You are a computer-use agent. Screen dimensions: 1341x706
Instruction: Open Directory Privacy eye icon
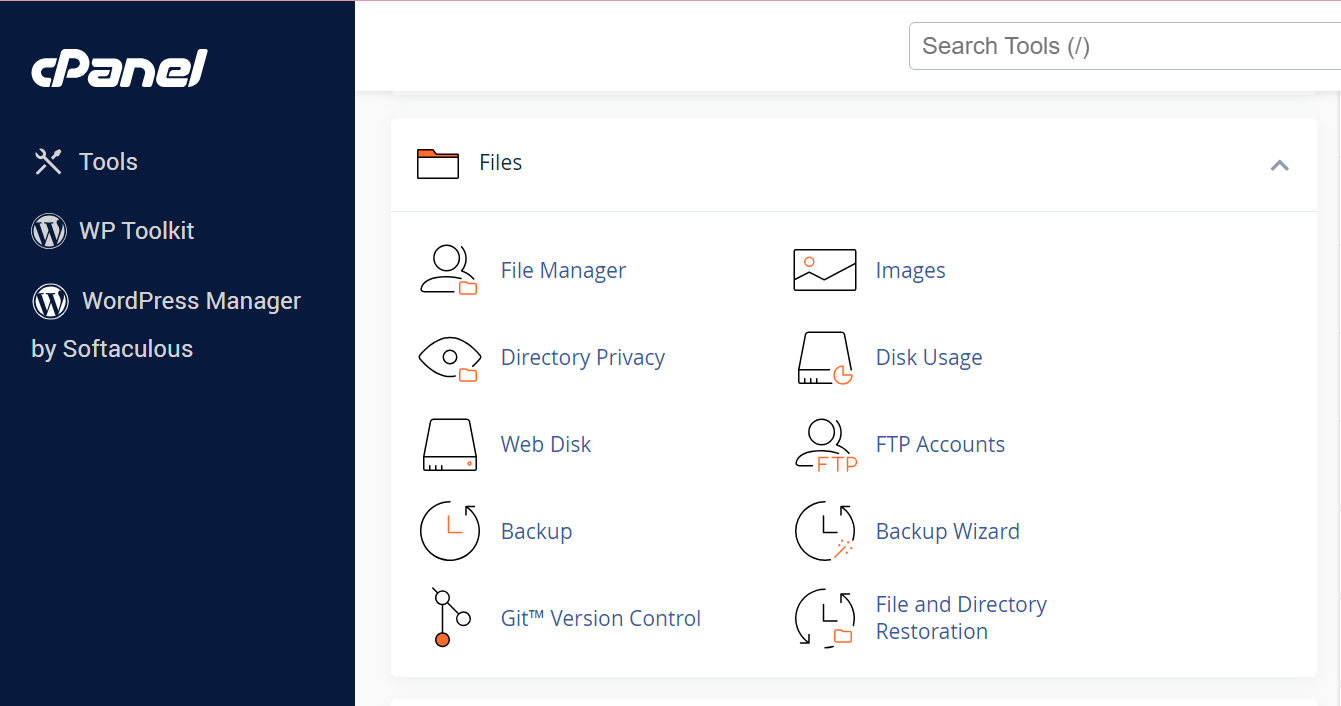click(x=448, y=358)
